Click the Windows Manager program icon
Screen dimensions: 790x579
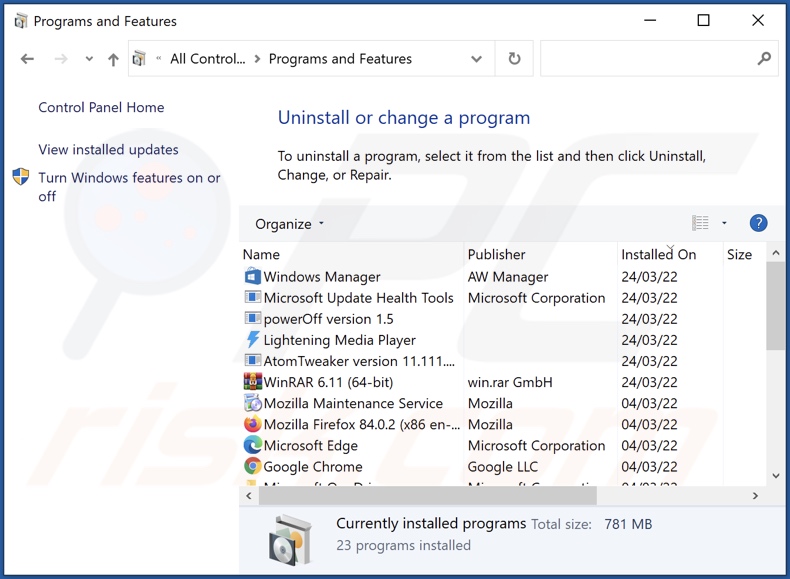(252, 276)
